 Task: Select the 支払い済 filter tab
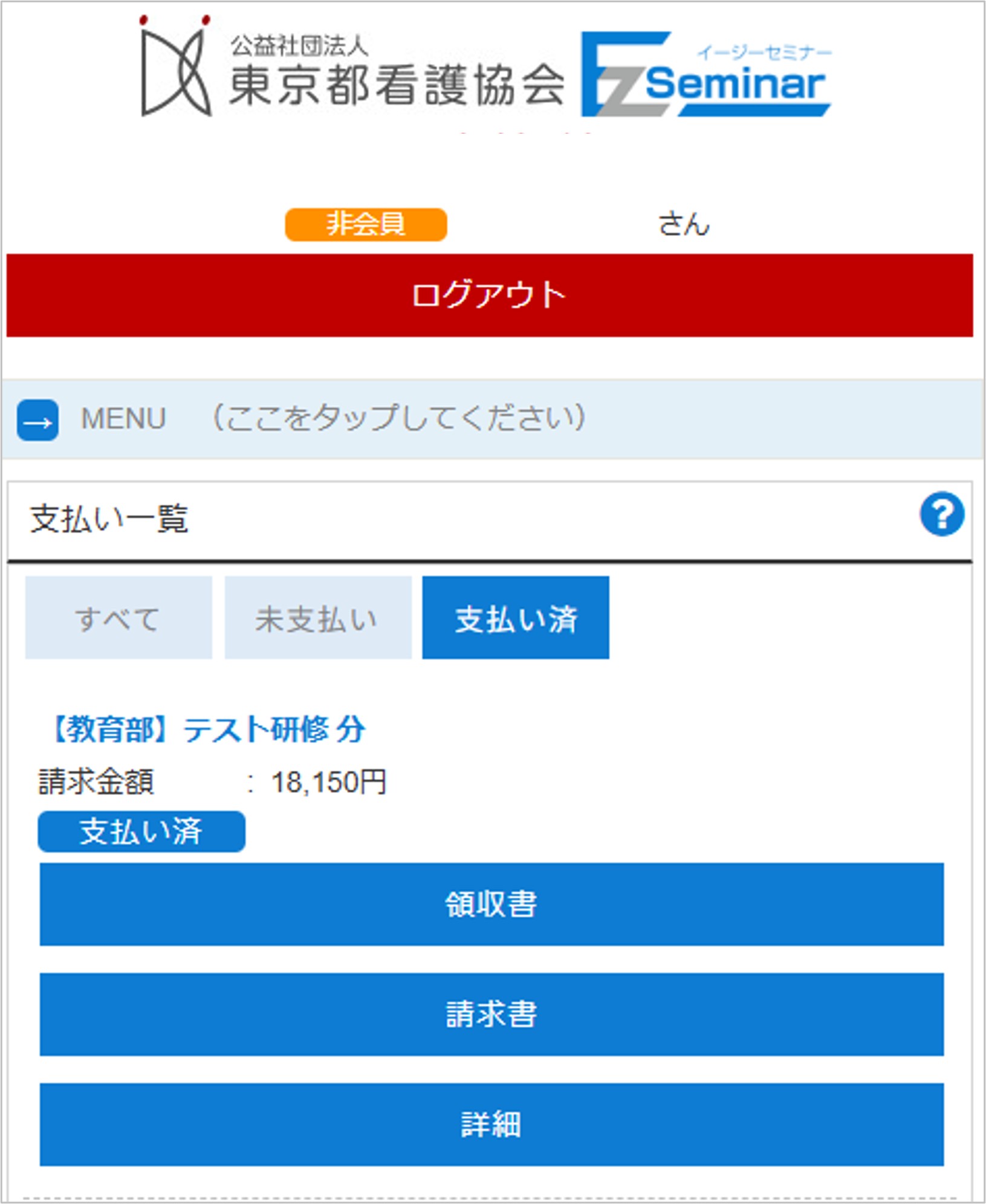[x=516, y=618]
